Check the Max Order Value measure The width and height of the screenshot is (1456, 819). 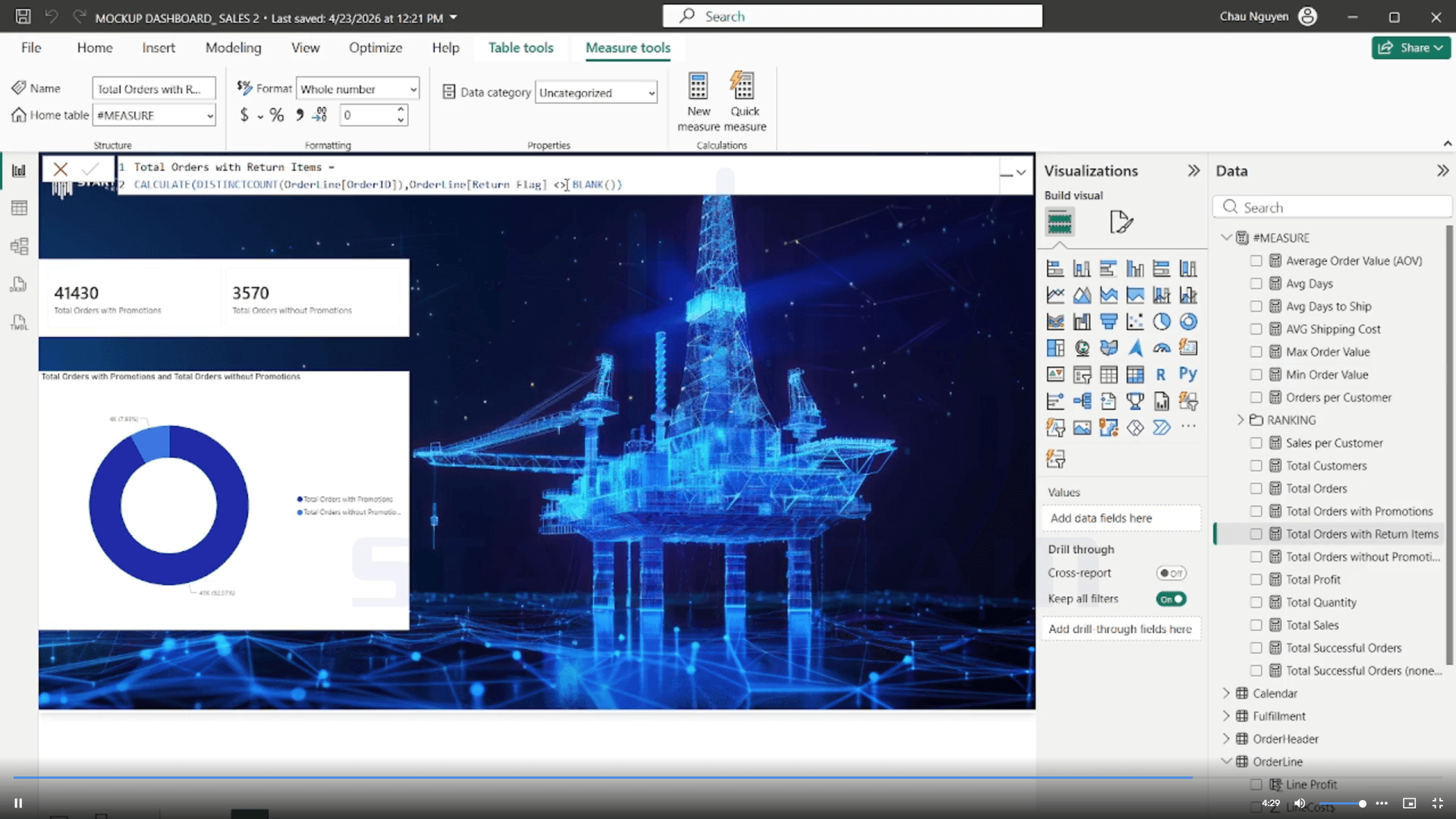click(x=1256, y=352)
